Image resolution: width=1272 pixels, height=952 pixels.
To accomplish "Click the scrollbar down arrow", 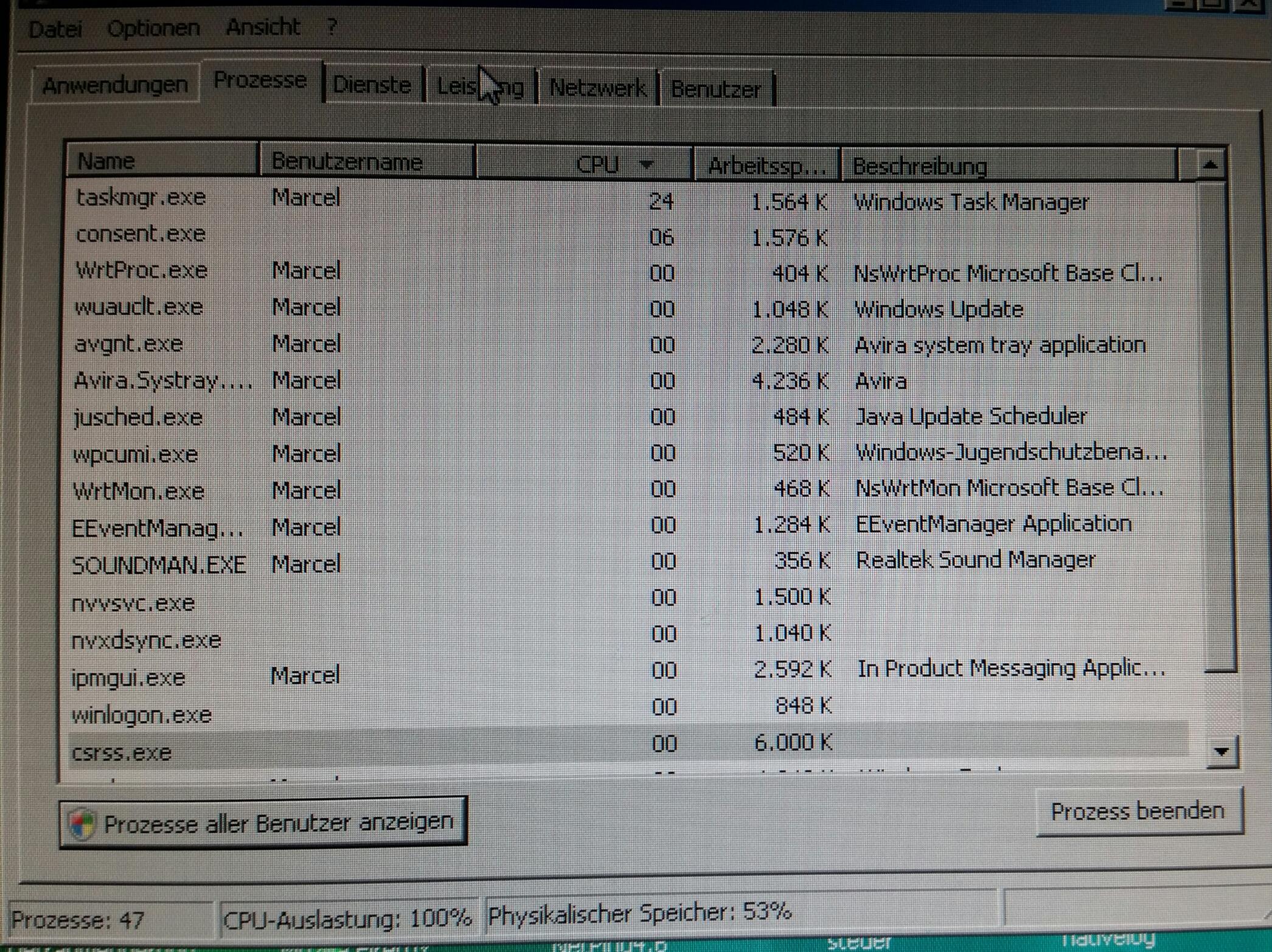I will coord(1222,752).
